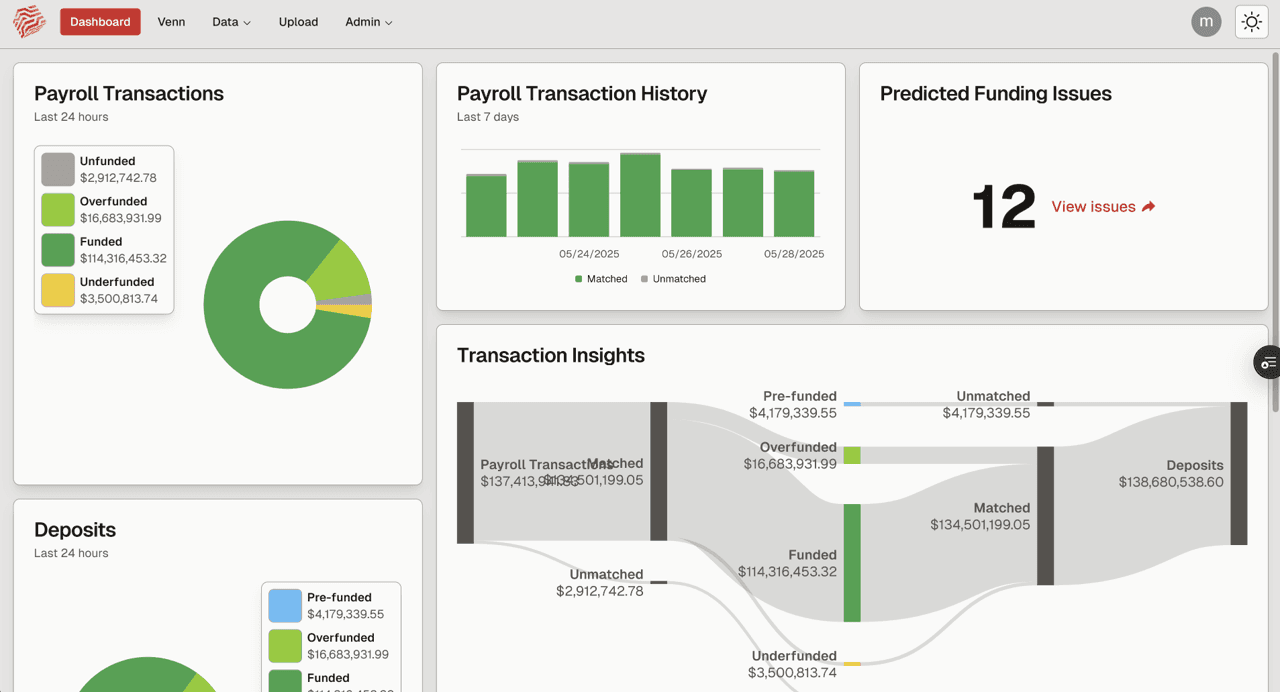This screenshot has height=692, width=1280.
Task: Toggle the Matched series in chart legend
Action: [x=601, y=279]
